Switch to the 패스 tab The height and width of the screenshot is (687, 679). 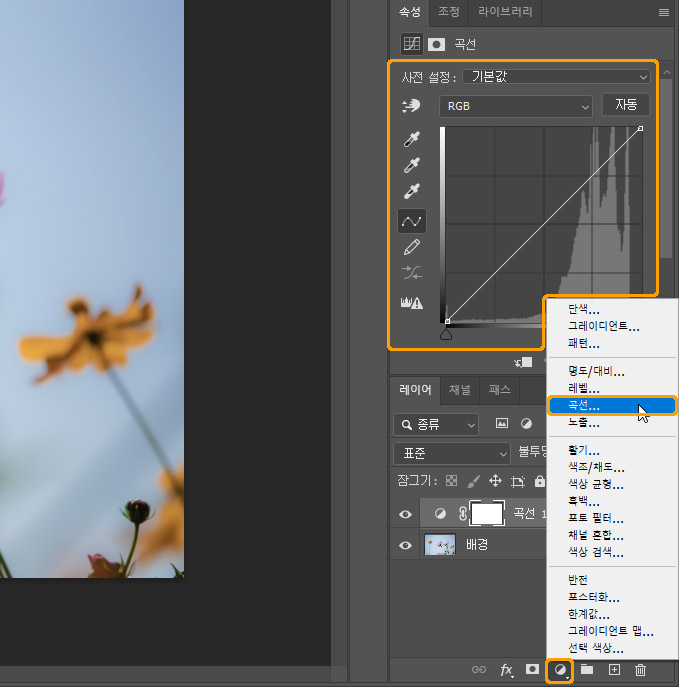499,389
